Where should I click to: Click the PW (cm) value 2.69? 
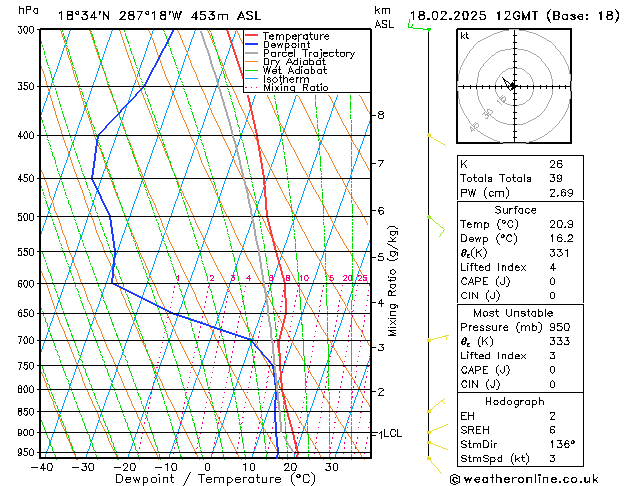pos(561,193)
